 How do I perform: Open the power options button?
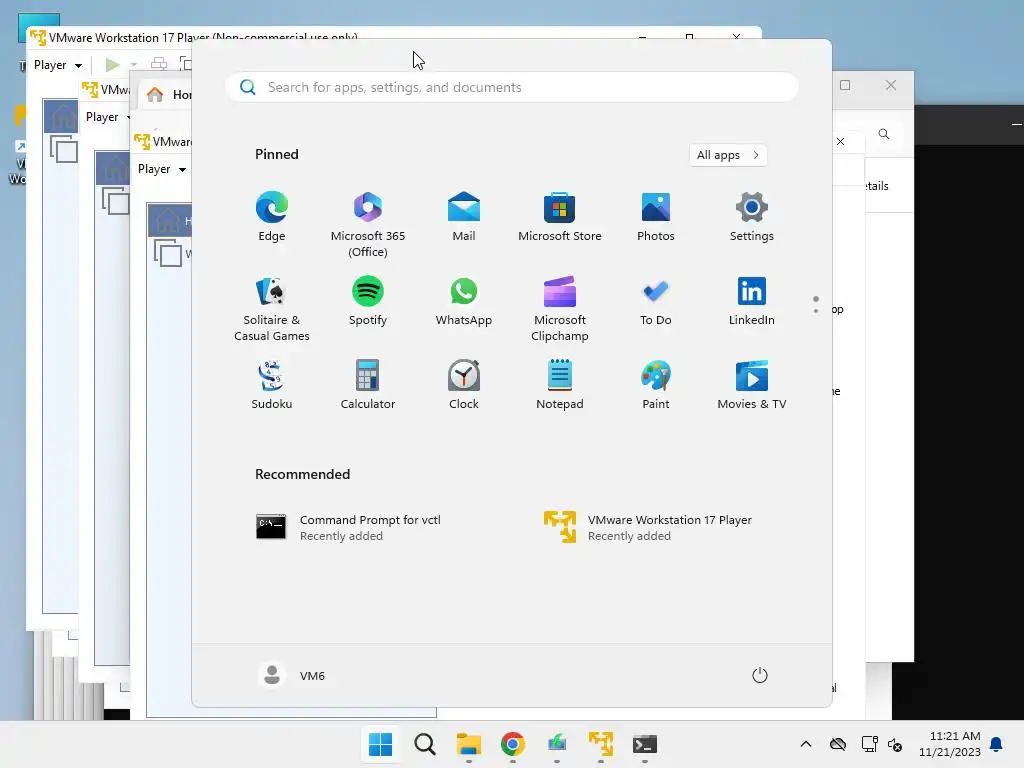[760, 675]
